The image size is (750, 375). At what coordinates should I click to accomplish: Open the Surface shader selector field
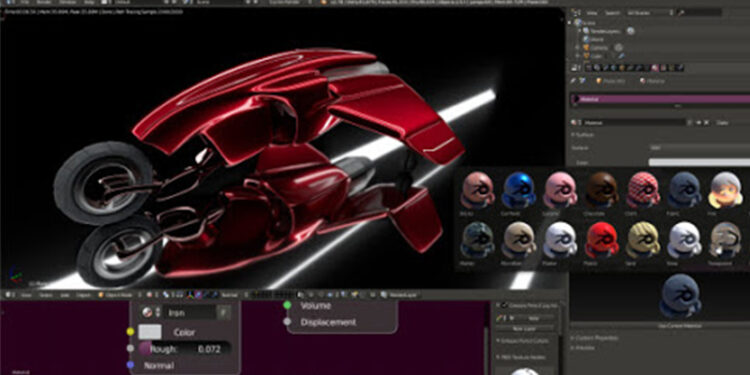pos(699,148)
